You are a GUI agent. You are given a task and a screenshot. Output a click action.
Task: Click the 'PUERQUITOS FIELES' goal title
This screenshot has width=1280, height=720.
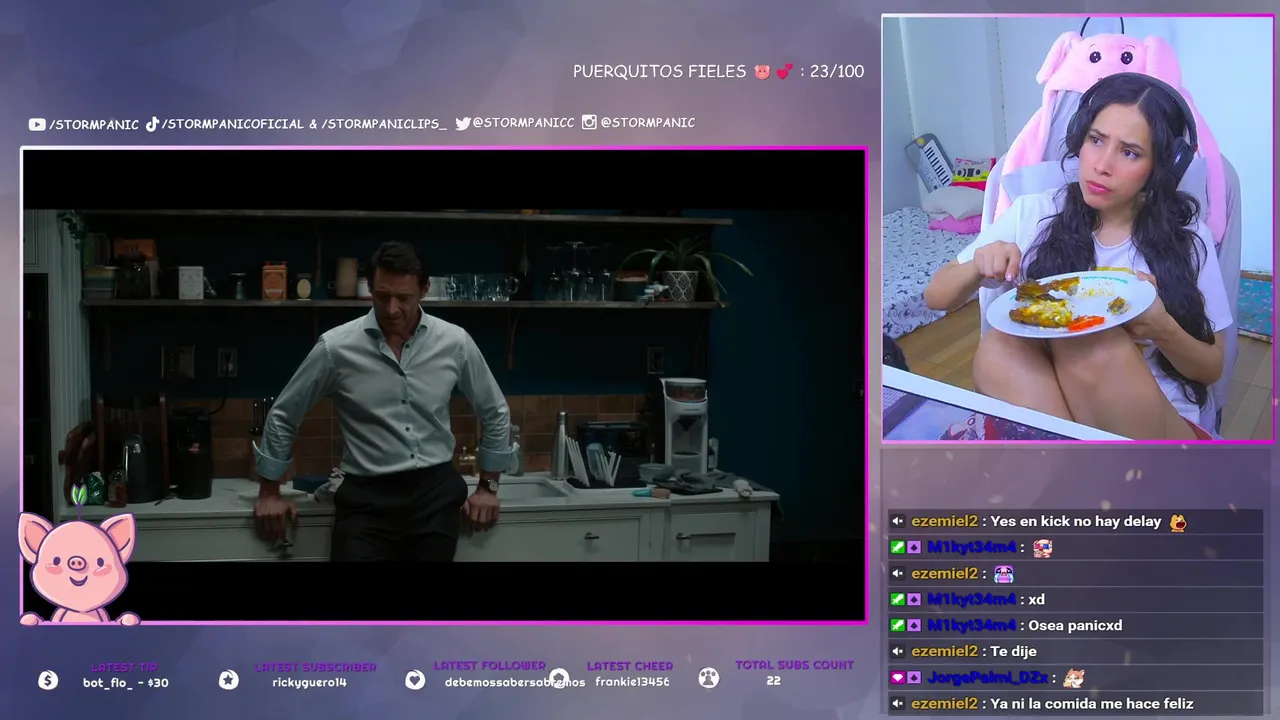659,72
